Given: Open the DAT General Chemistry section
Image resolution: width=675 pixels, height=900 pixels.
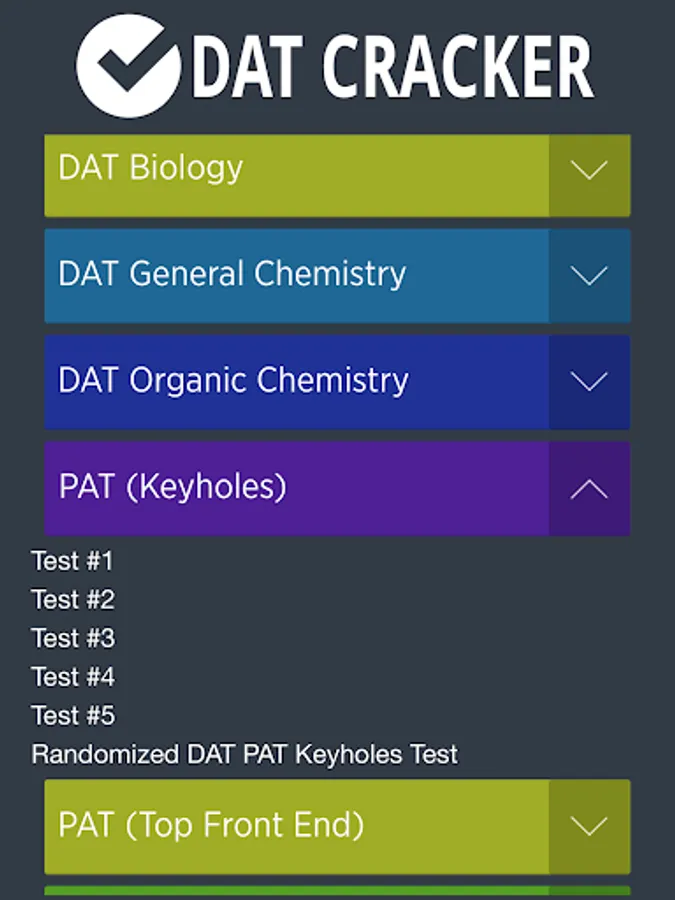Looking at the screenshot, I should [x=296, y=276].
